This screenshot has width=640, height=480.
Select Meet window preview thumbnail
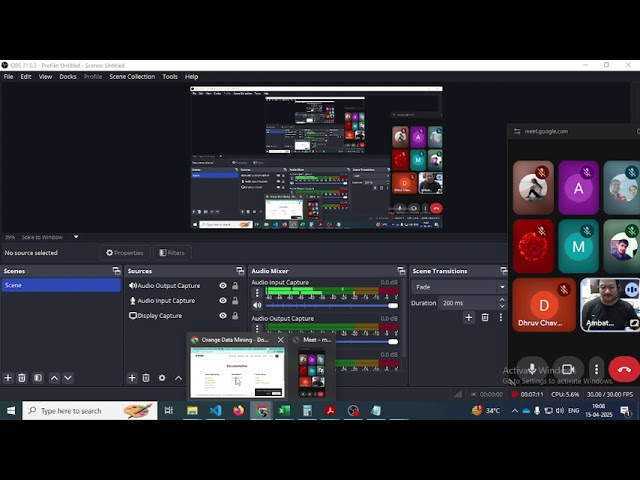click(x=312, y=372)
